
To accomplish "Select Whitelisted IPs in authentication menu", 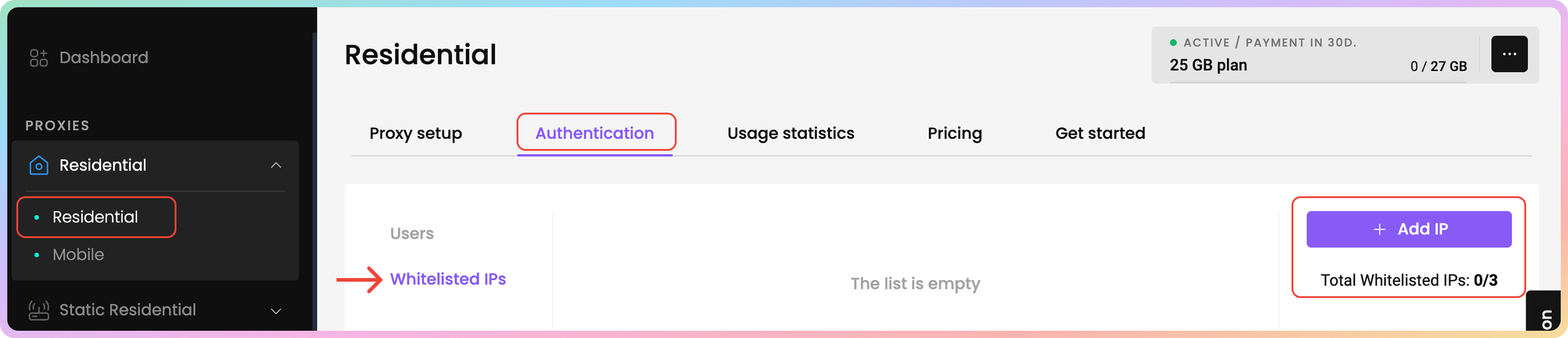I will coord(447,279).
